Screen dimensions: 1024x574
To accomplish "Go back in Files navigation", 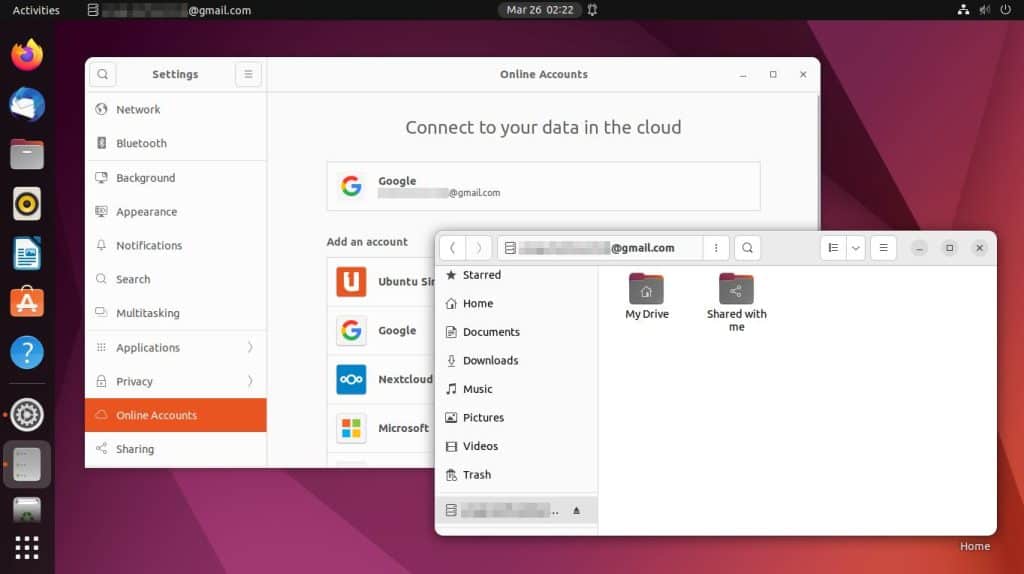I will tap(453, 248).
